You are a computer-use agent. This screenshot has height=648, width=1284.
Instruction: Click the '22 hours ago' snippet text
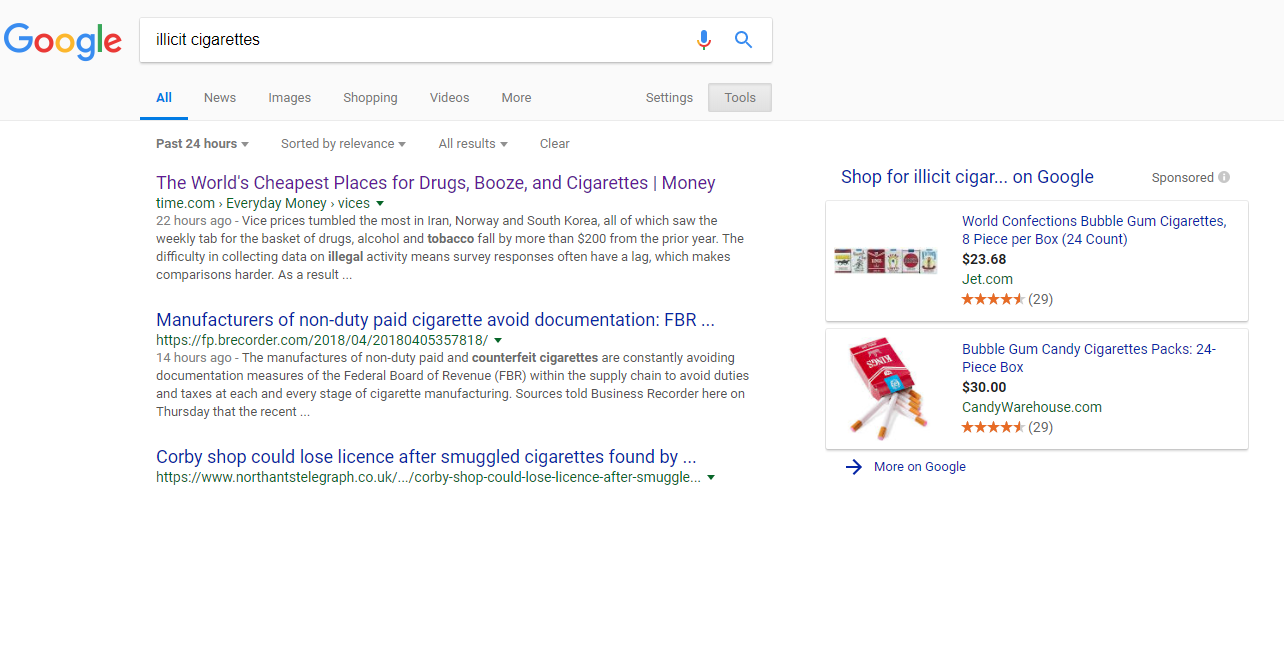[x=194, y=221]
